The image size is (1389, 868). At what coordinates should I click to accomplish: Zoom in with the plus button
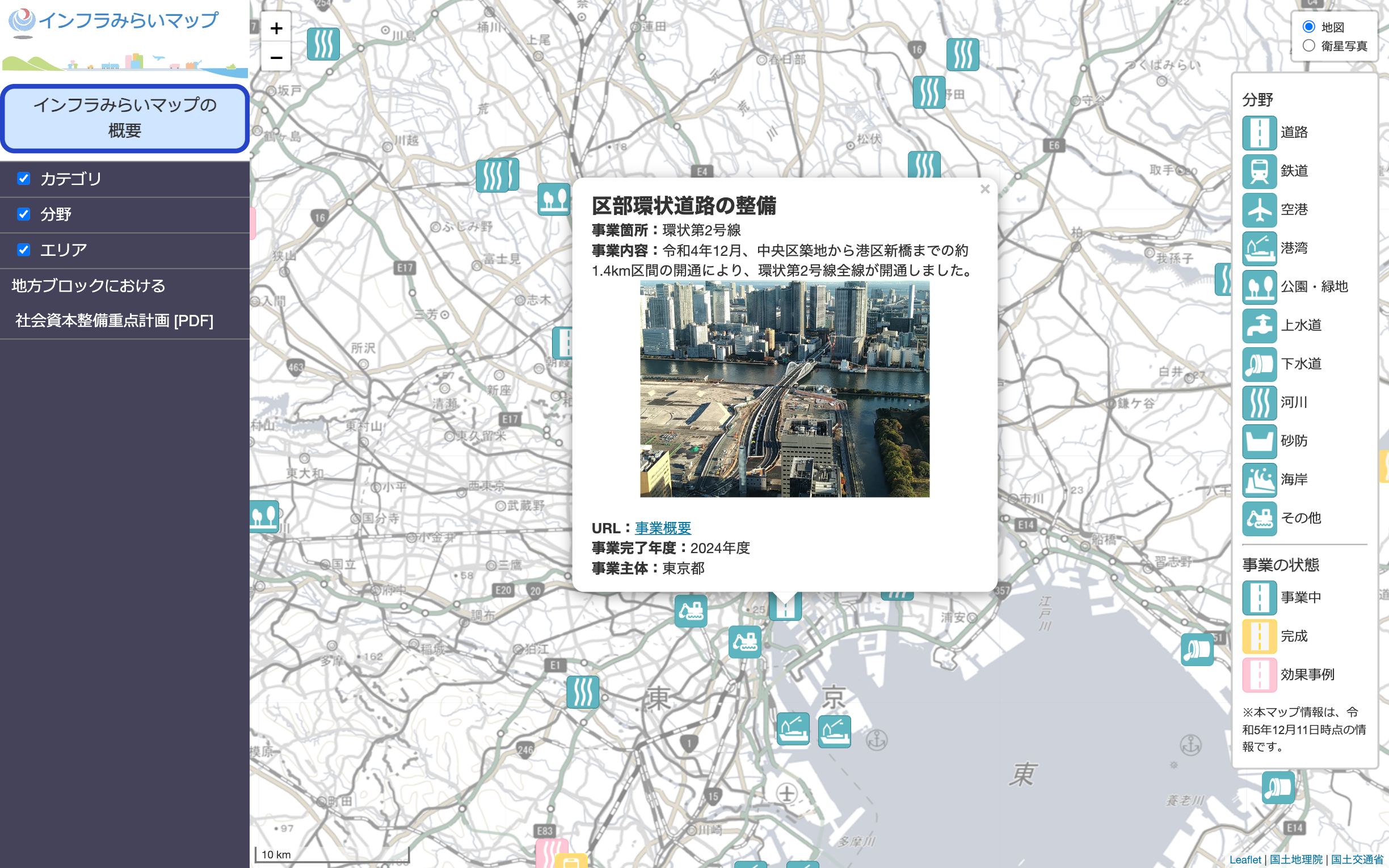pos(276,28)
